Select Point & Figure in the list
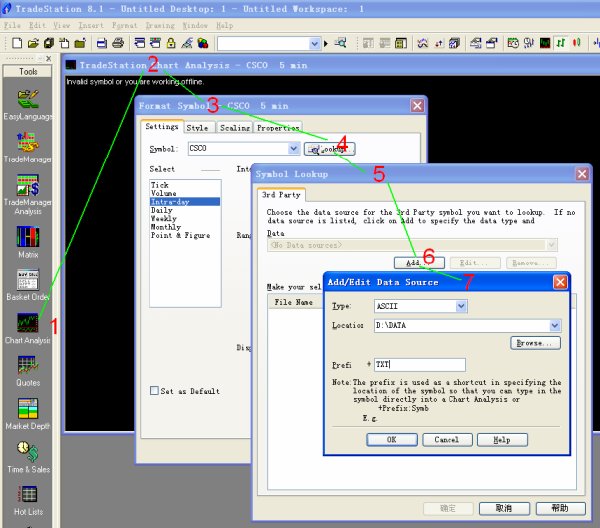The image size is (600, 528). click(185, 235)
